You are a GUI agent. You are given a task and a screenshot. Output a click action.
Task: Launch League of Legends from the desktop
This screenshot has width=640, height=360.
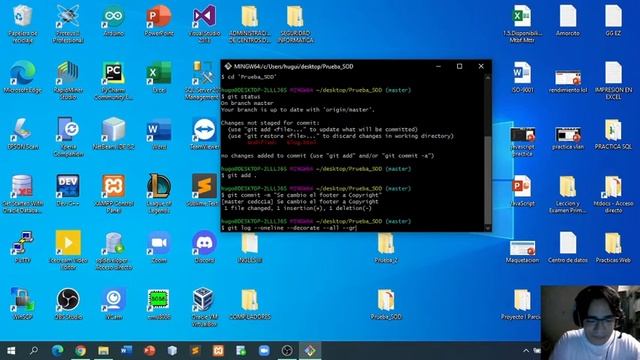point(159,194)
